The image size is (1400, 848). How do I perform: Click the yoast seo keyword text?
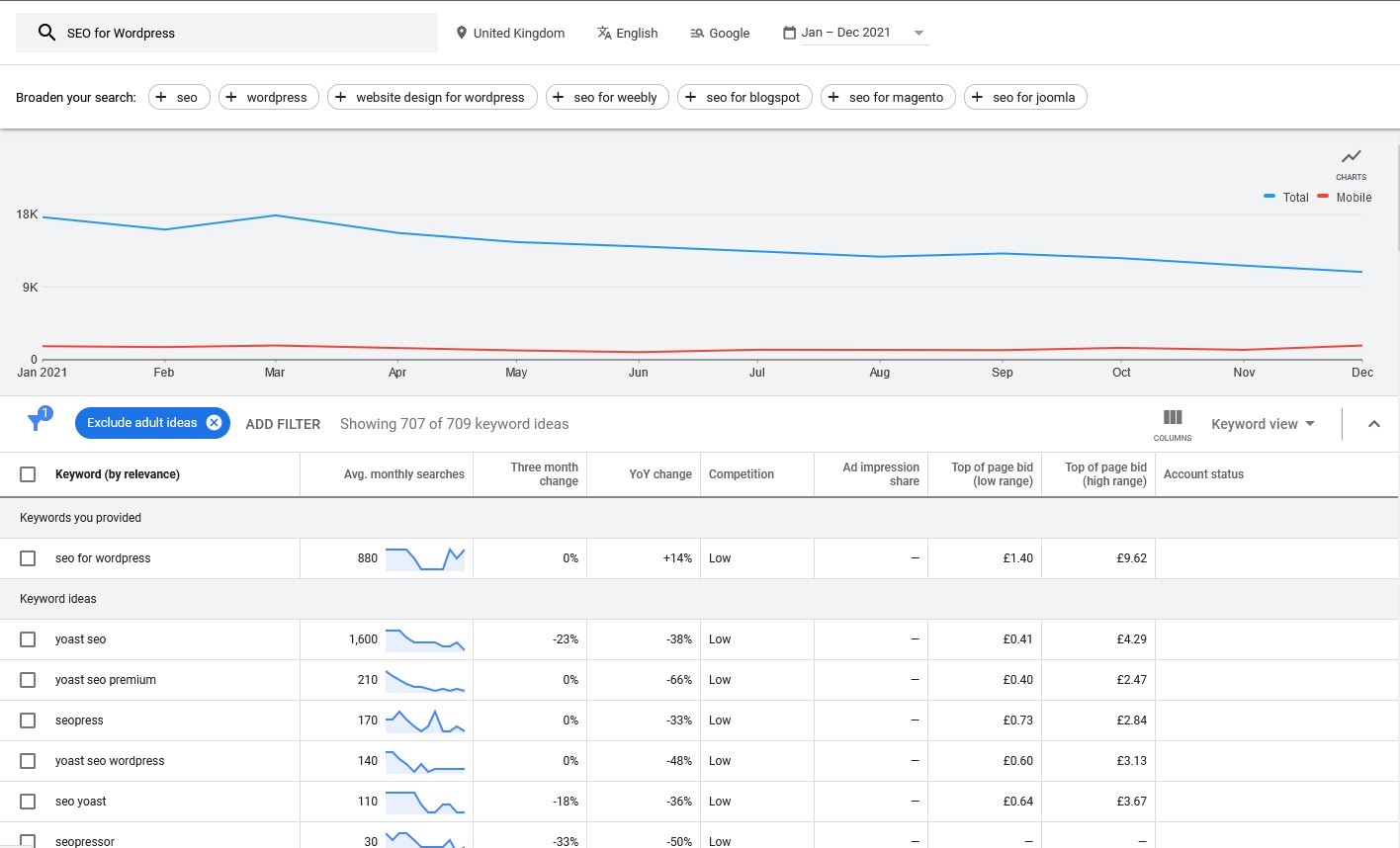[80, 639]
